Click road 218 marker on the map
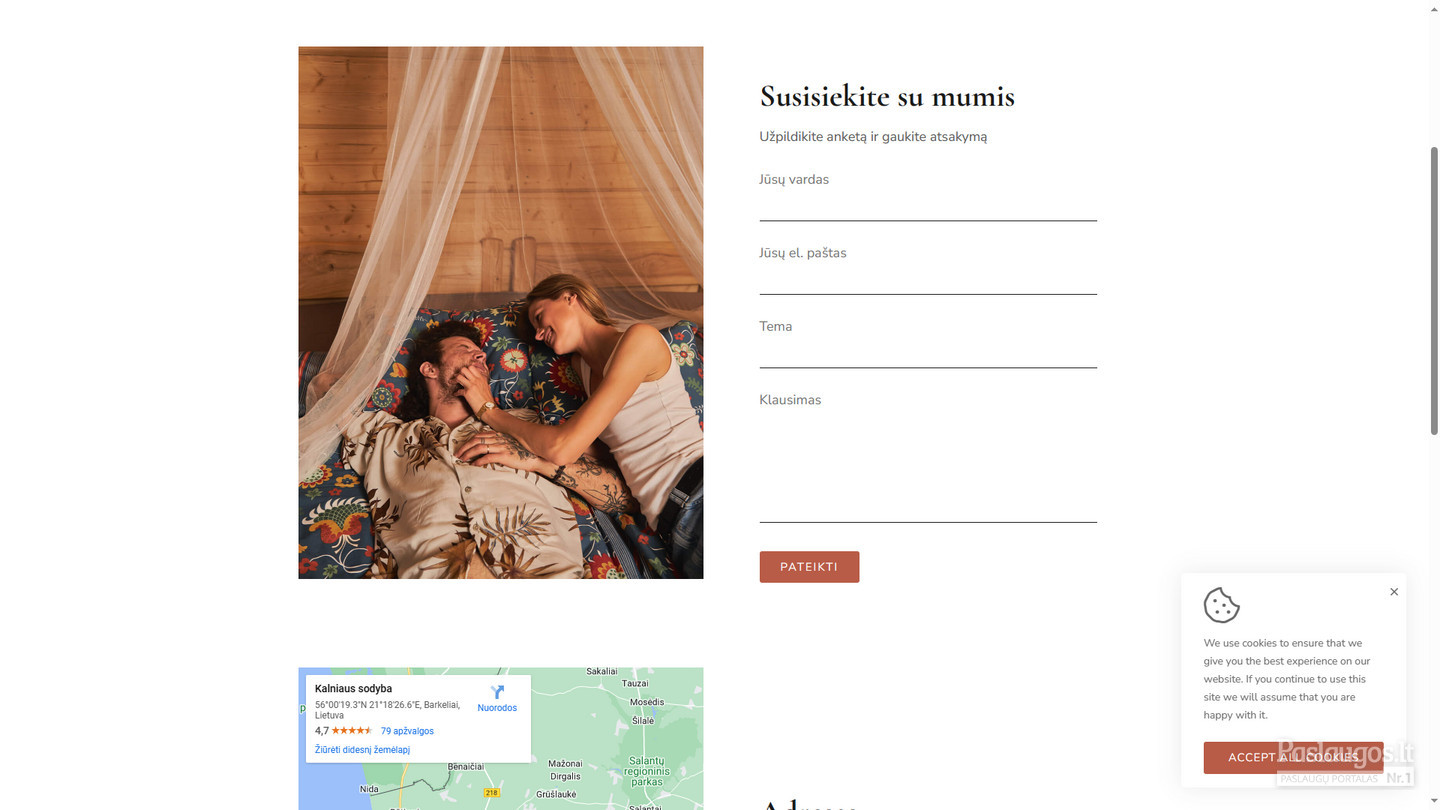Screen dimensions: 1440x810 491,792
